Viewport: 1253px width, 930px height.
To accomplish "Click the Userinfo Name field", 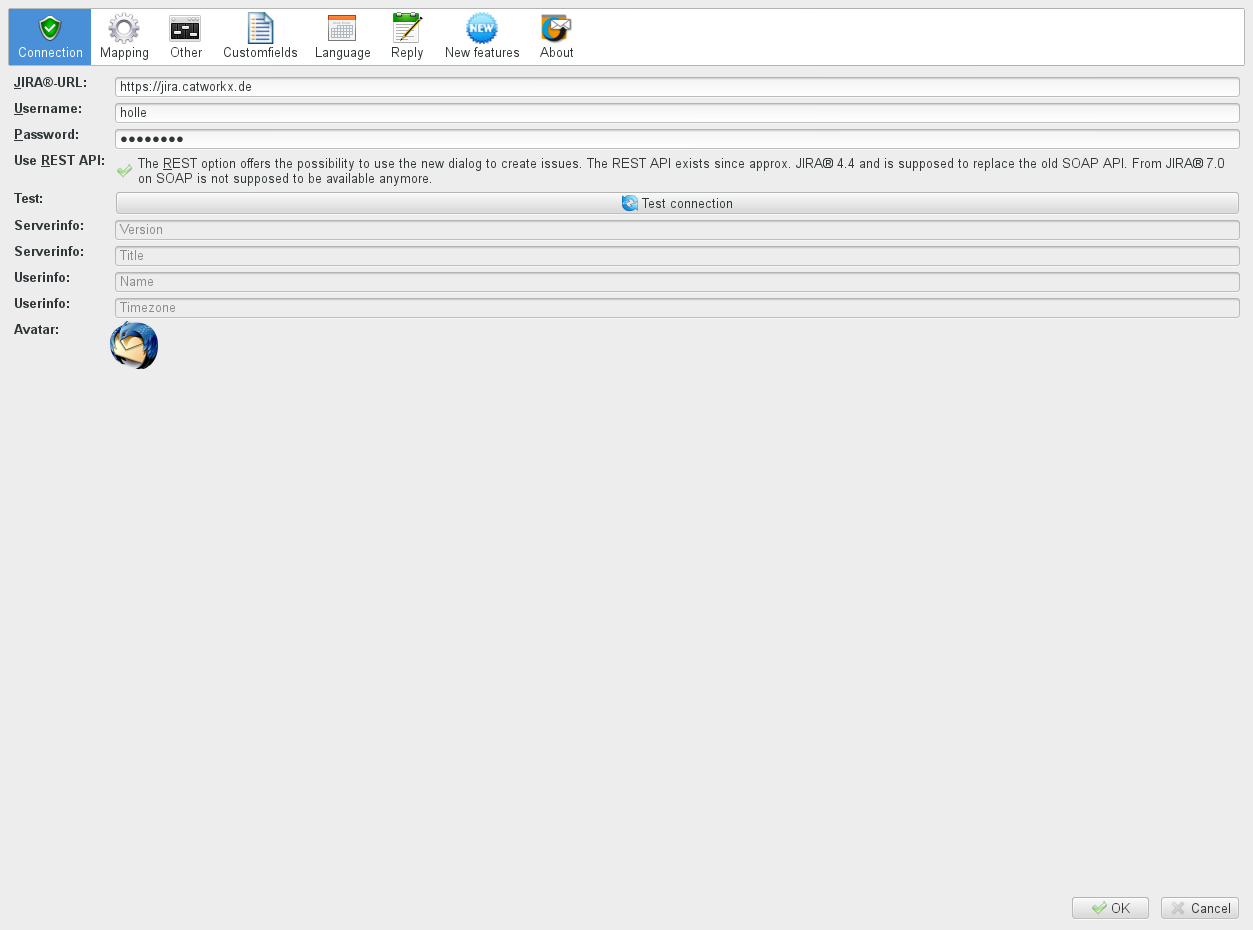I will tap(677, 282).
